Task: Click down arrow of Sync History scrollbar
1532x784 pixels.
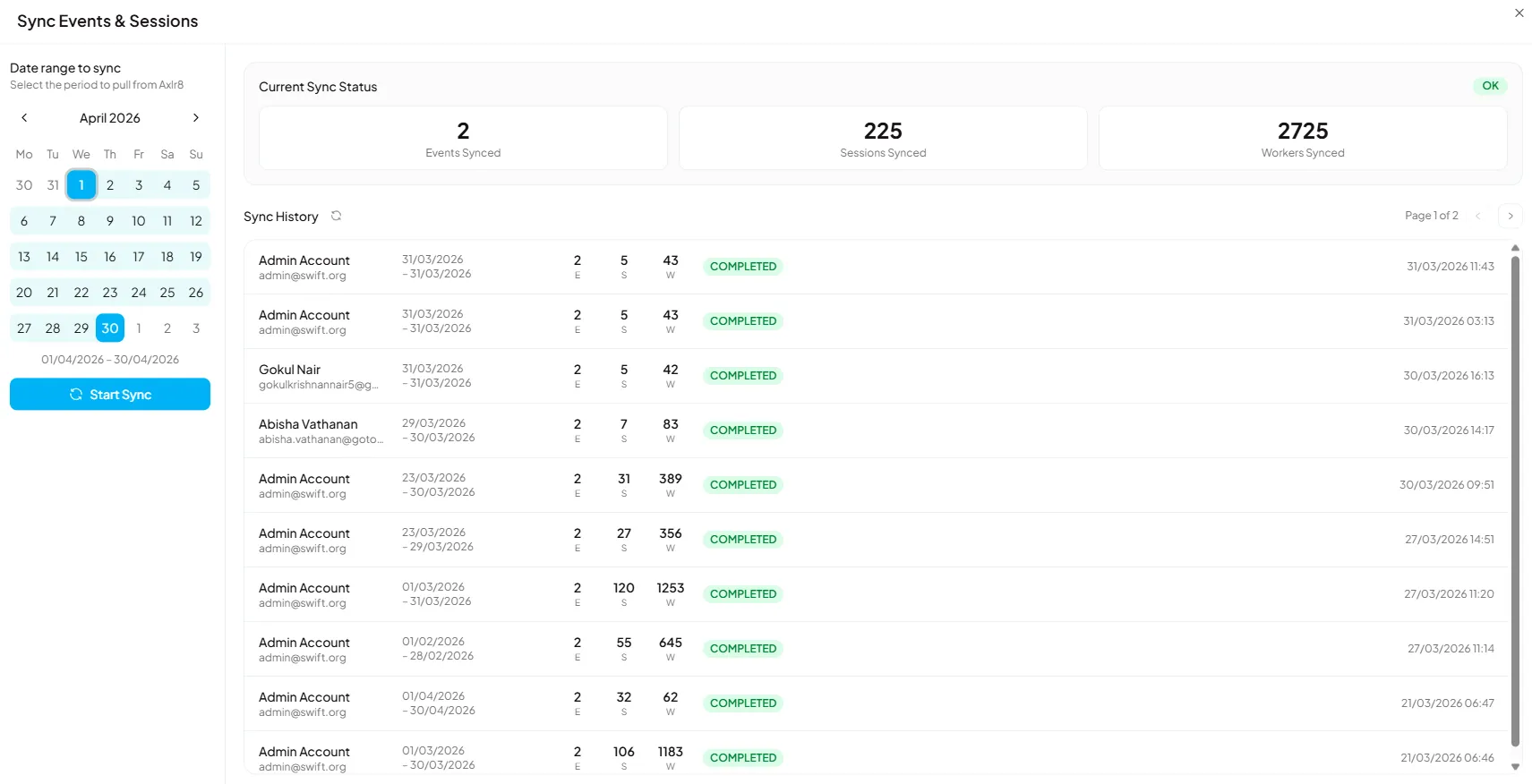Action: (1515, 767)
